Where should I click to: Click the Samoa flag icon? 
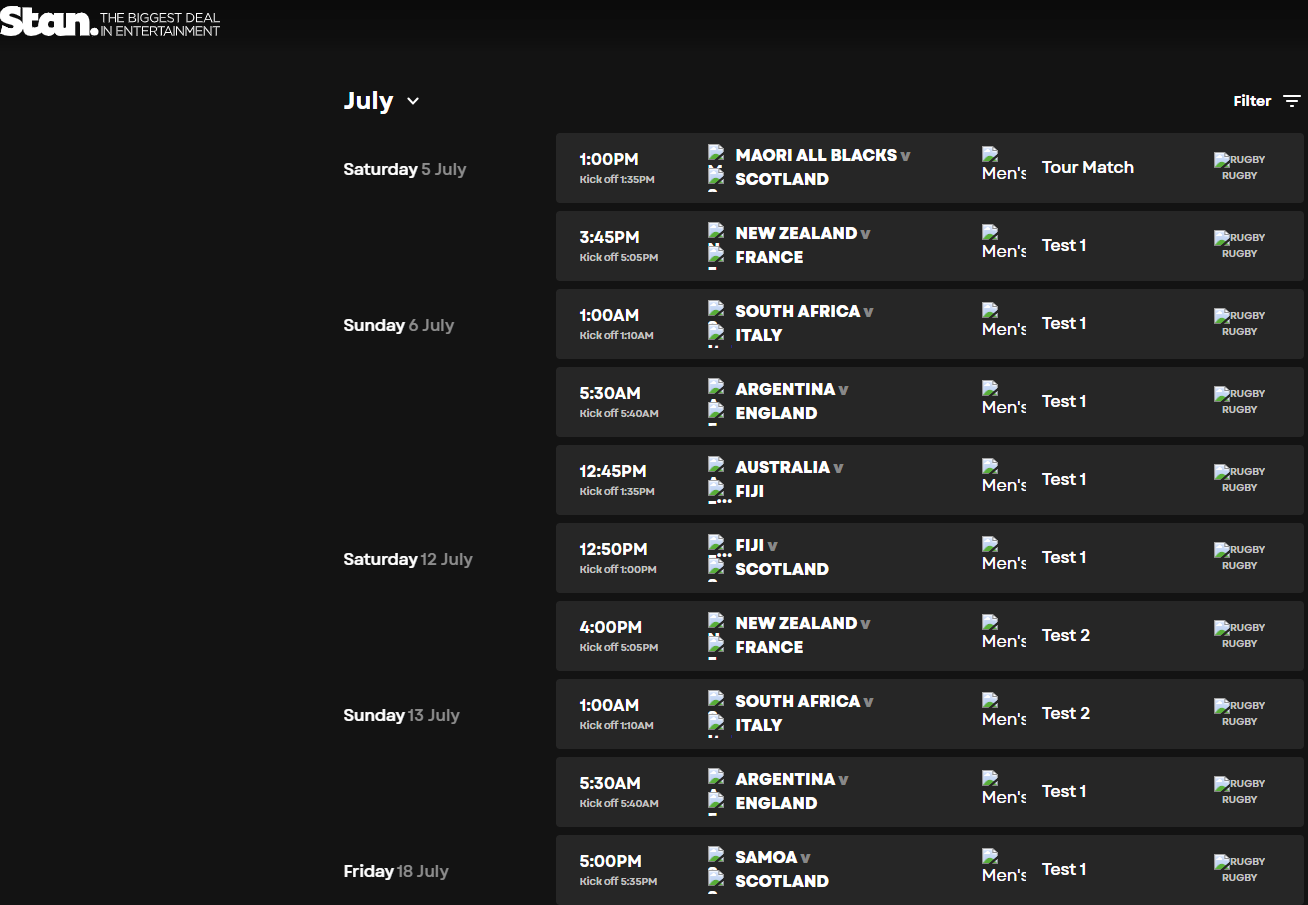point(716,856)
